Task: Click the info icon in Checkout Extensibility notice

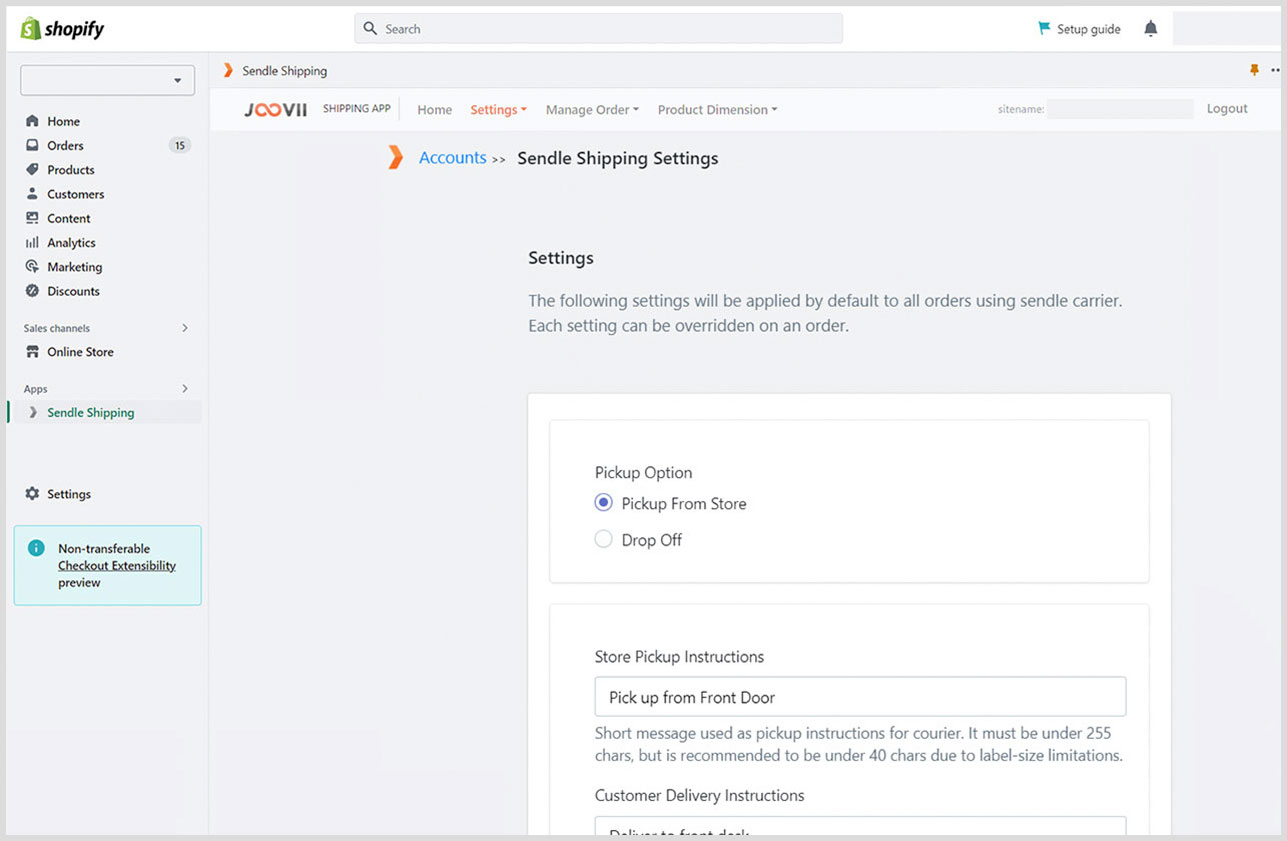Action: 36,548
